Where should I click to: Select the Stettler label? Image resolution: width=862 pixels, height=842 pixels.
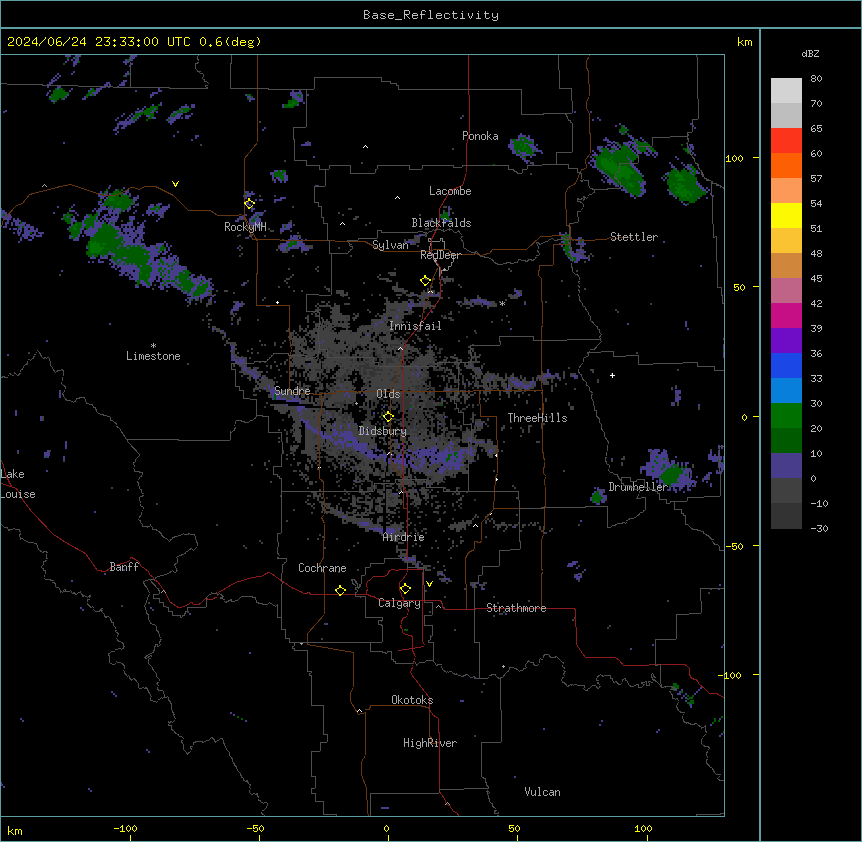pos(634,237)
